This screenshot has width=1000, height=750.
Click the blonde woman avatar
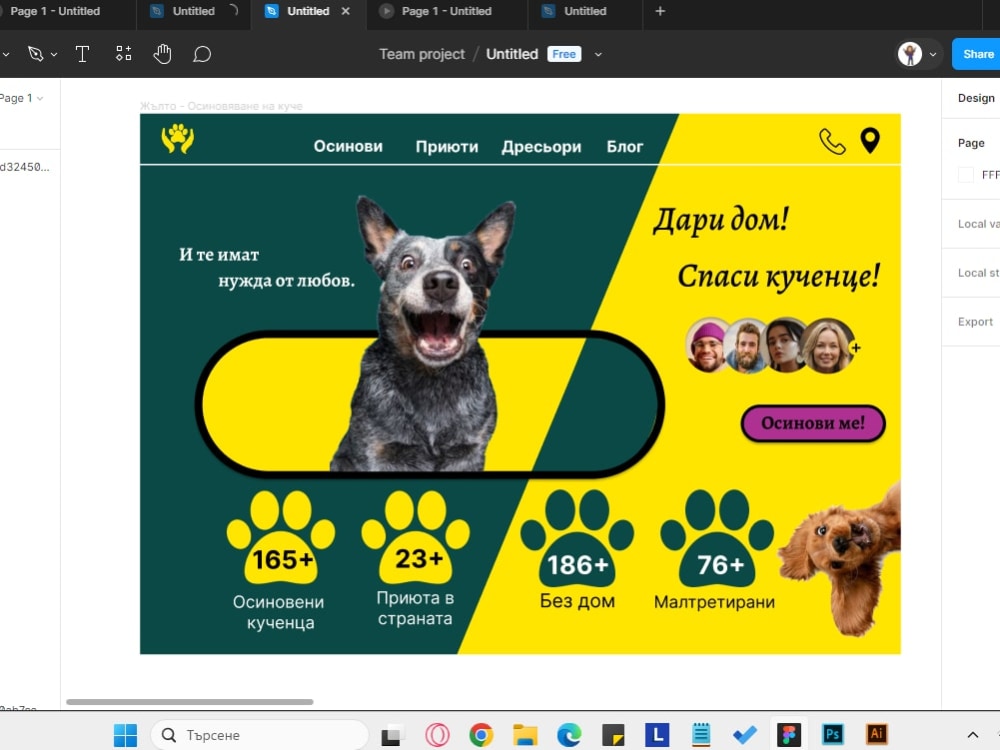[827, 346]
